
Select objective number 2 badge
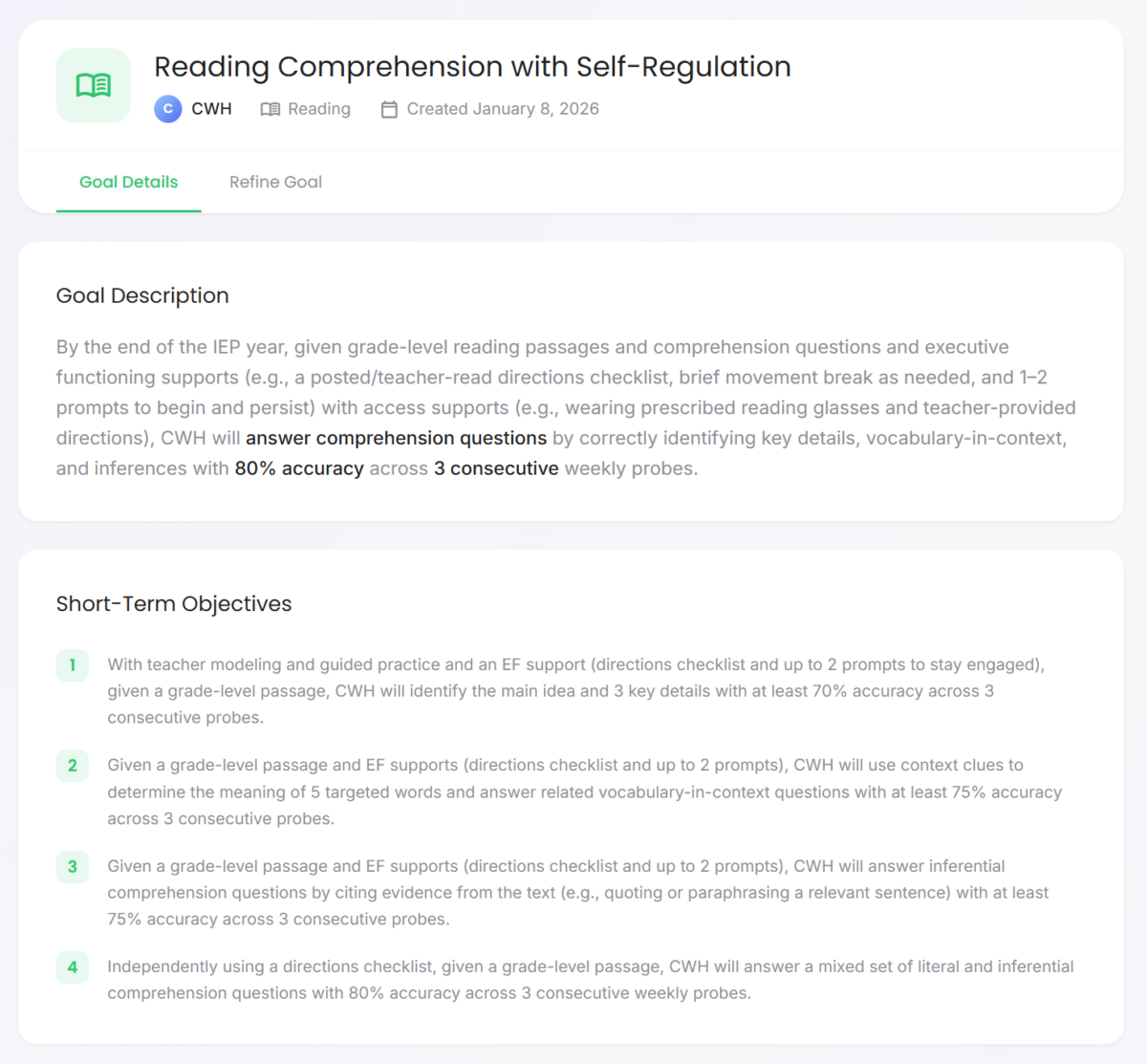73,766
